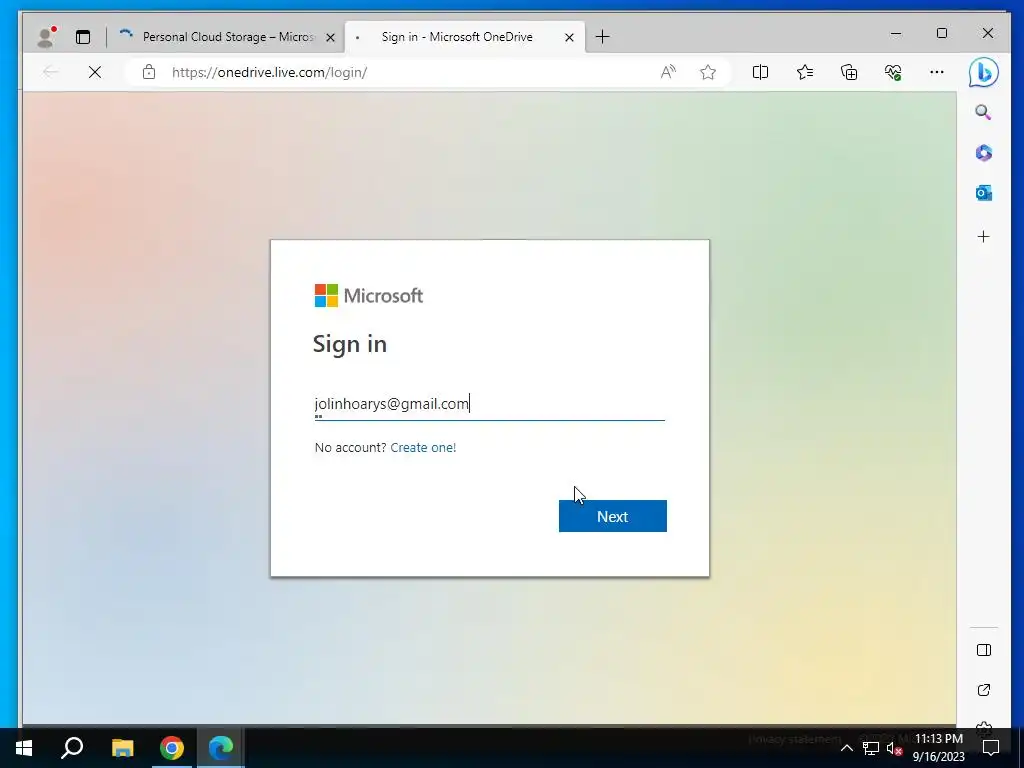
Task: Open the Favorites list
Action: pos(805,72)
